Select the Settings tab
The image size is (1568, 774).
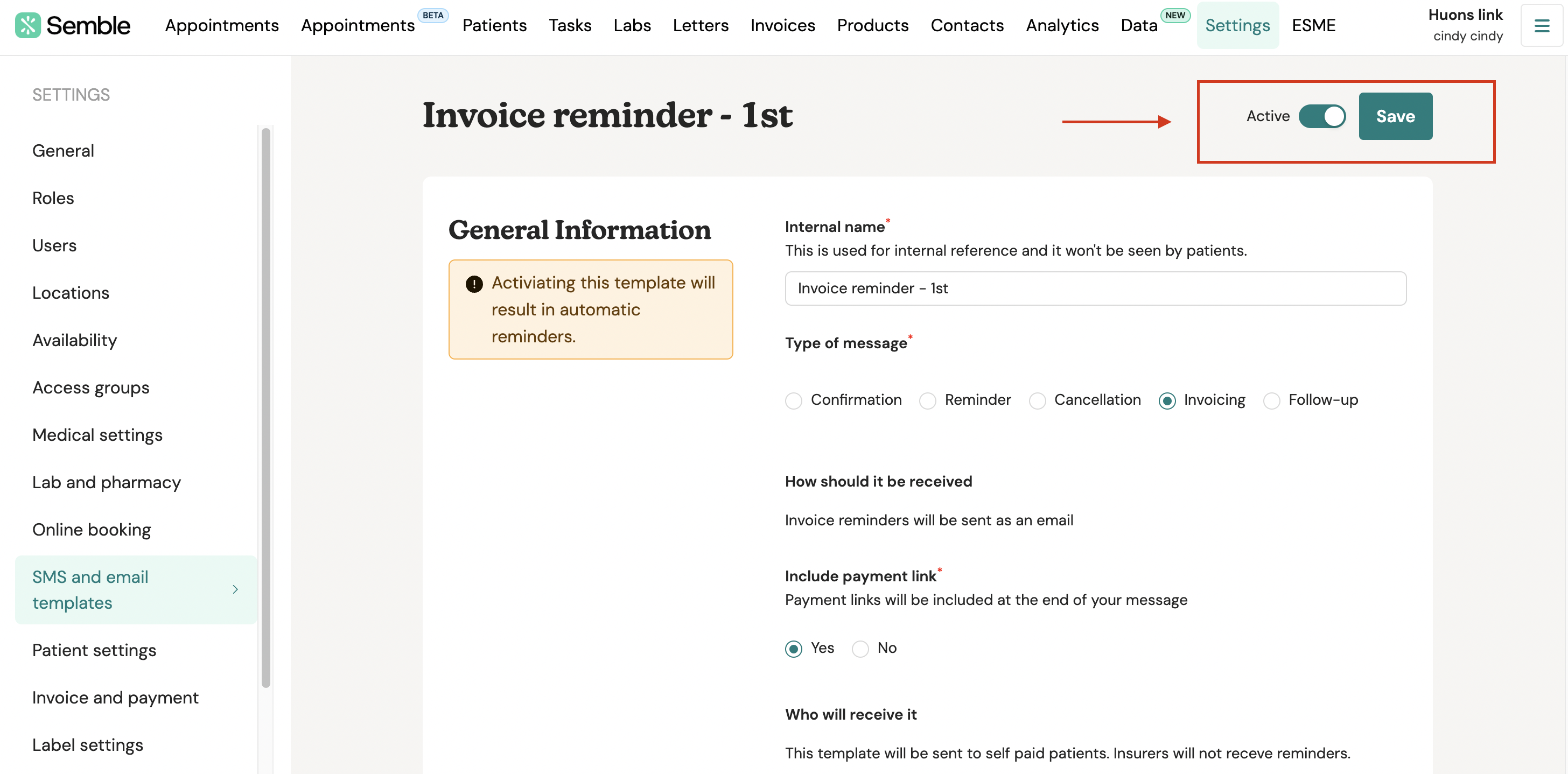[1237, 25]
